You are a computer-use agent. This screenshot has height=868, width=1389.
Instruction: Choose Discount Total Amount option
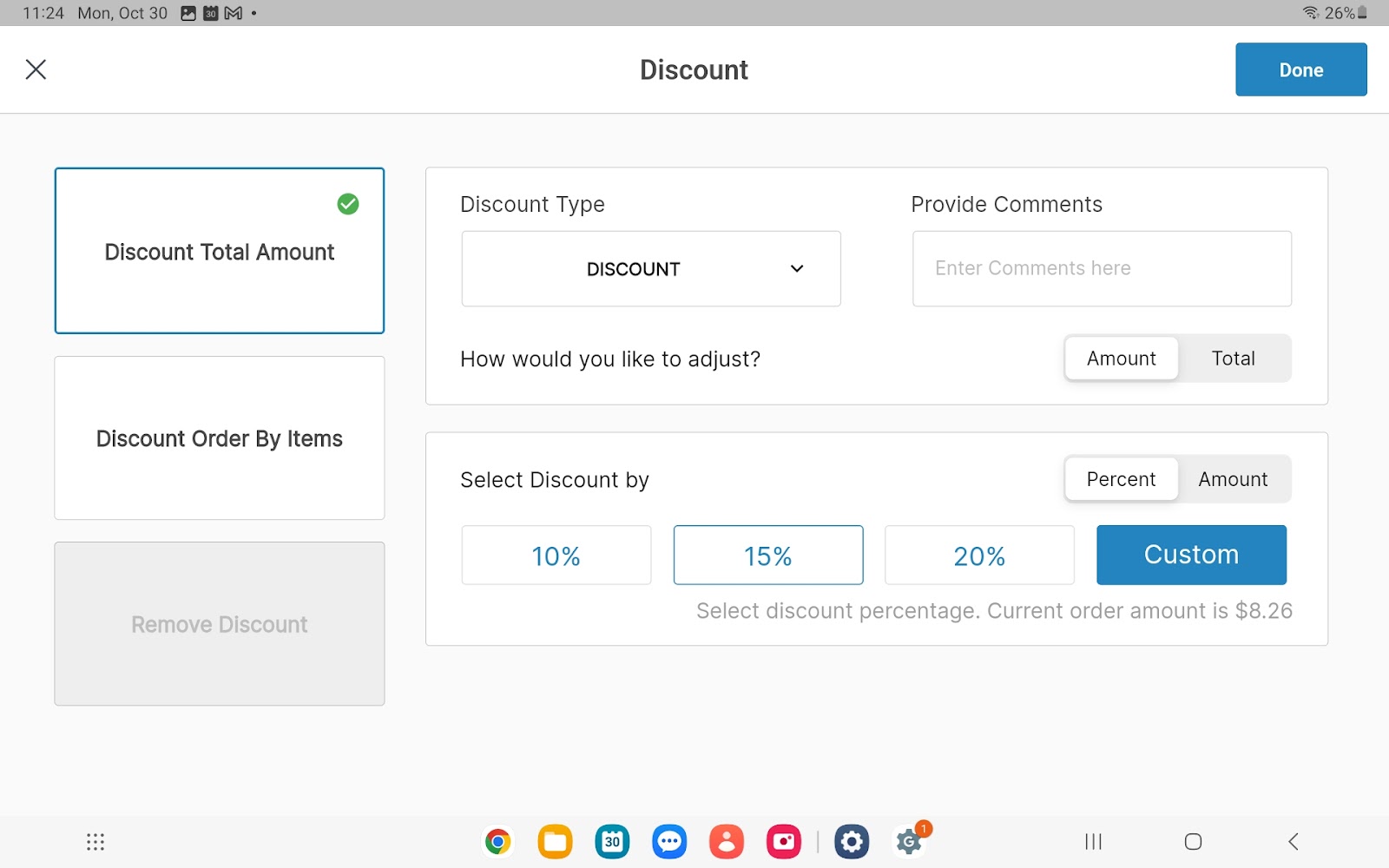click(220, 251)
